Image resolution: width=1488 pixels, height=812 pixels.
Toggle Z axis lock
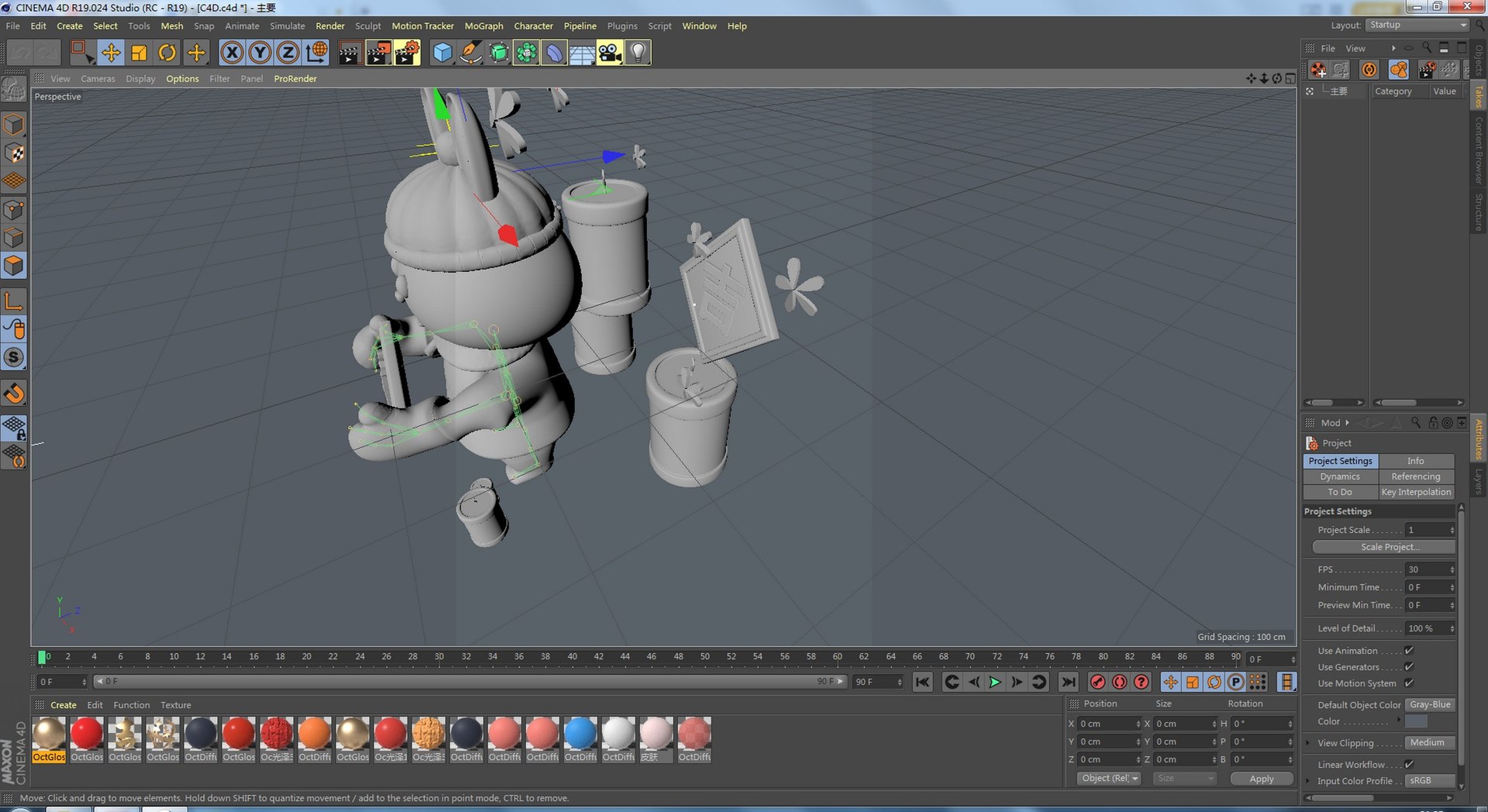click(288, 53)
